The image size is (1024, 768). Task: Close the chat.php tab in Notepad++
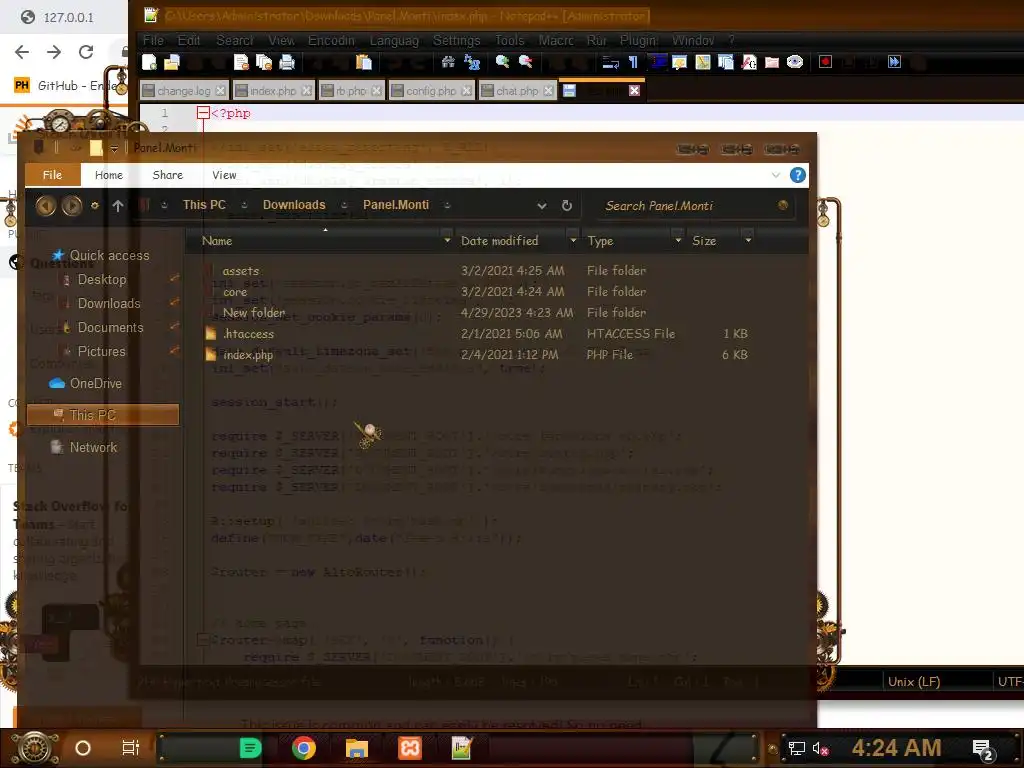coord(548,91)
